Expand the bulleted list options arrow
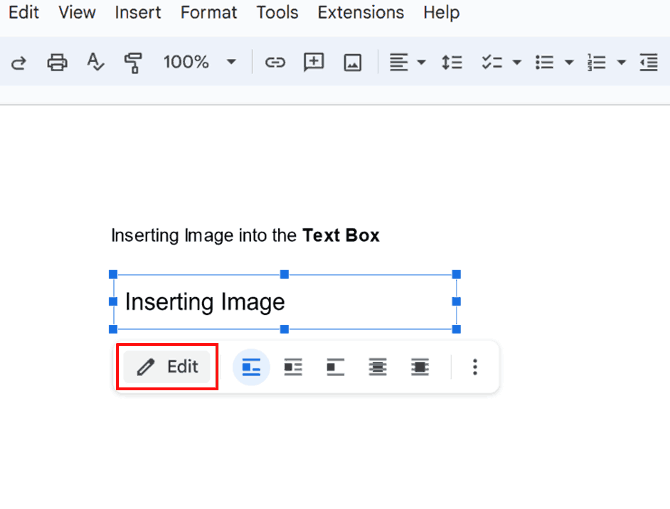Screen dimensions: 670x509 click(569, 62)
